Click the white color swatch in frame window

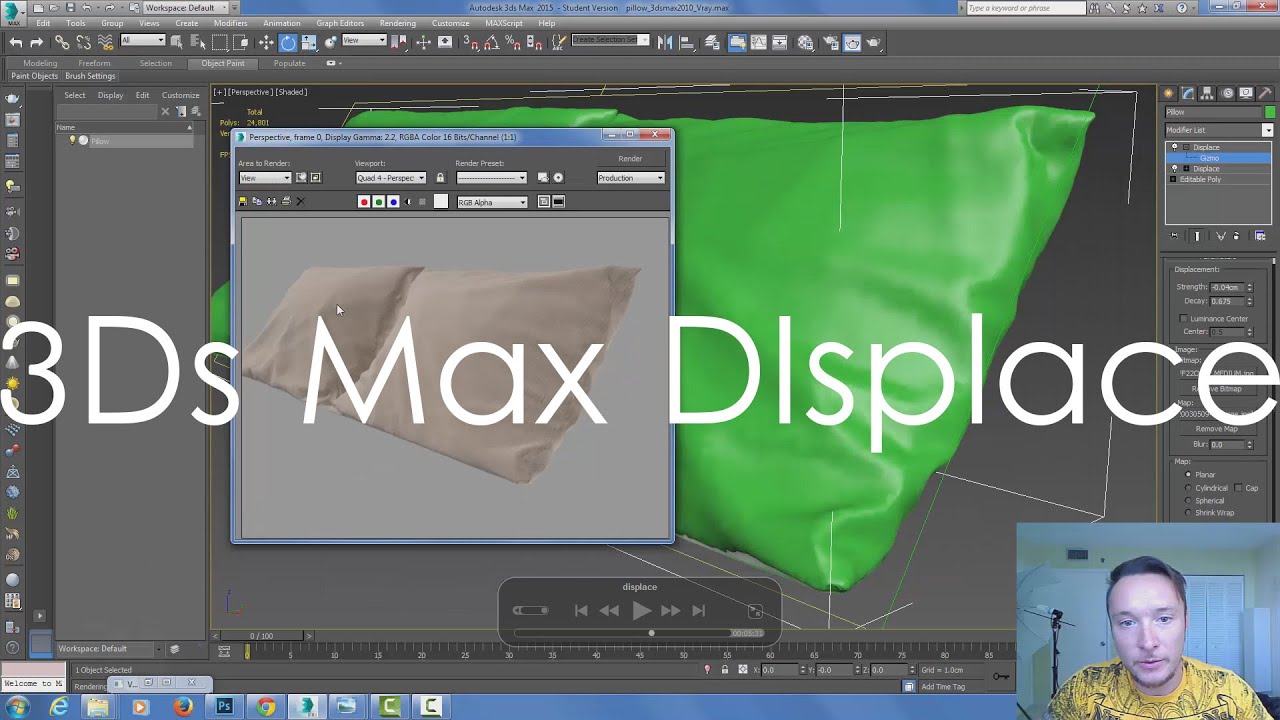(441, 202)
